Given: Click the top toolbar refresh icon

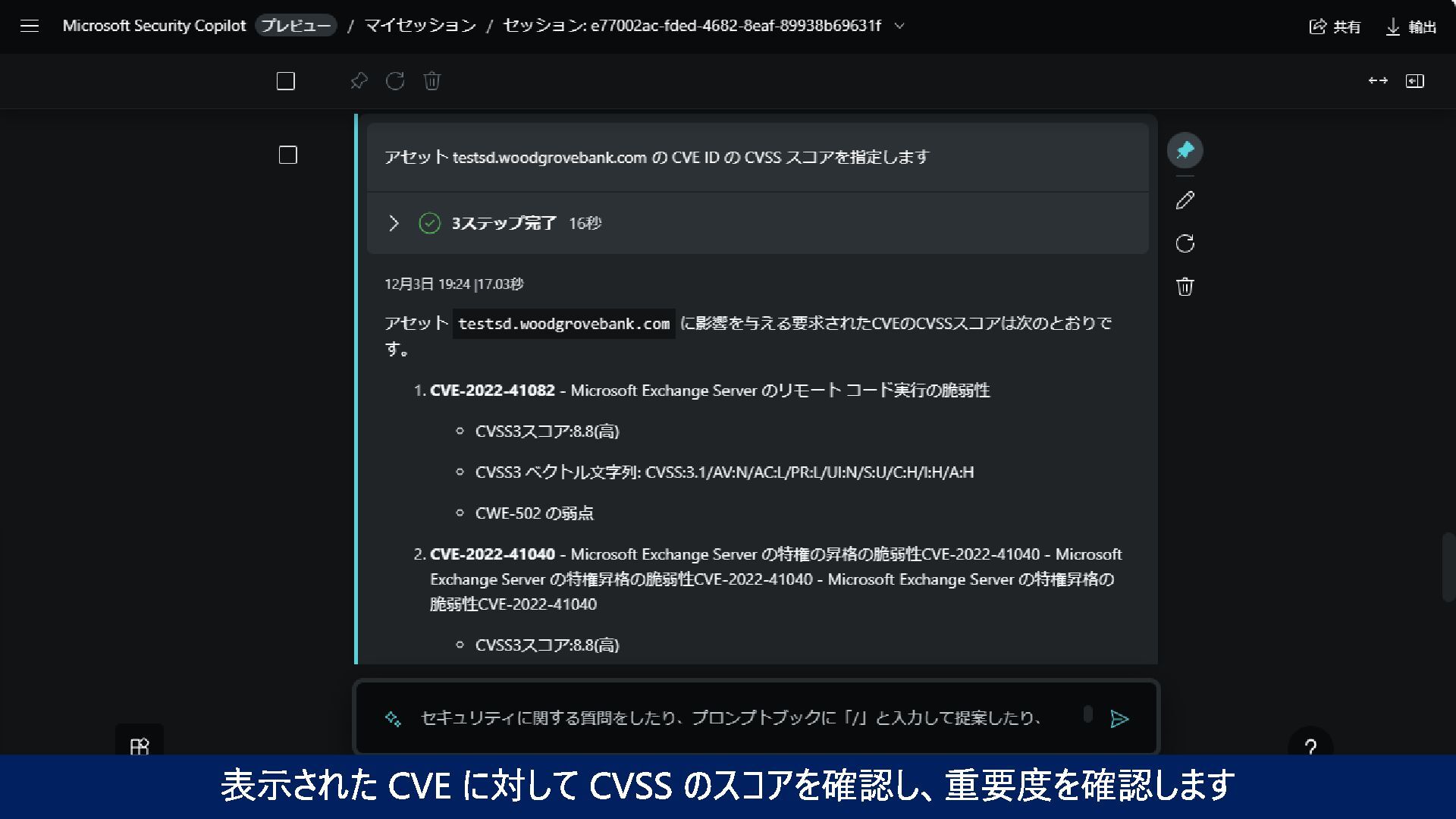Looking at the screenshot, I should [395, 81].
